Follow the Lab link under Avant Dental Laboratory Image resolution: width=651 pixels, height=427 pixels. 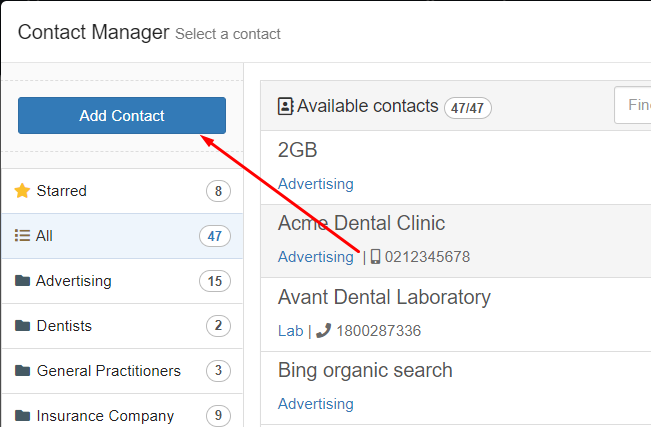pos(291,331)
